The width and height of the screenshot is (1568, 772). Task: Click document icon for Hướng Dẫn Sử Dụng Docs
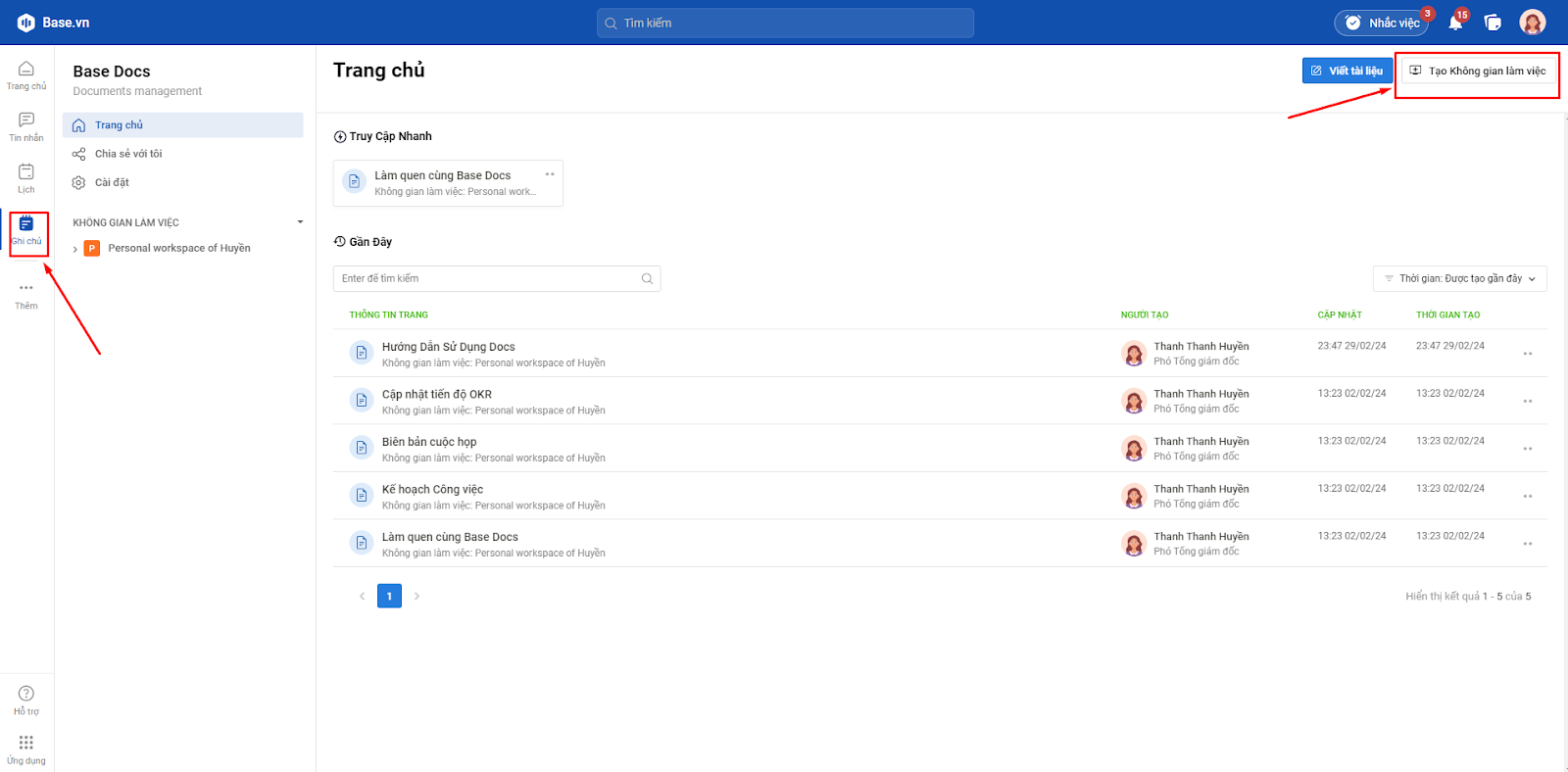click(362, 353)
